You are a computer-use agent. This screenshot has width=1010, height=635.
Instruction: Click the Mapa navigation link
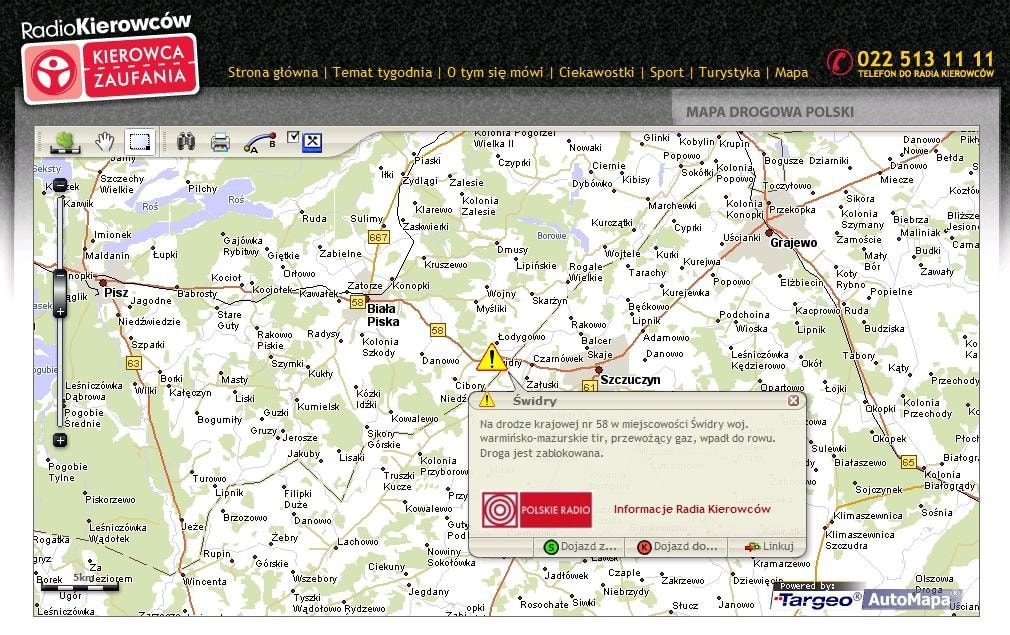pyautogui.click(x=791, y=72)
